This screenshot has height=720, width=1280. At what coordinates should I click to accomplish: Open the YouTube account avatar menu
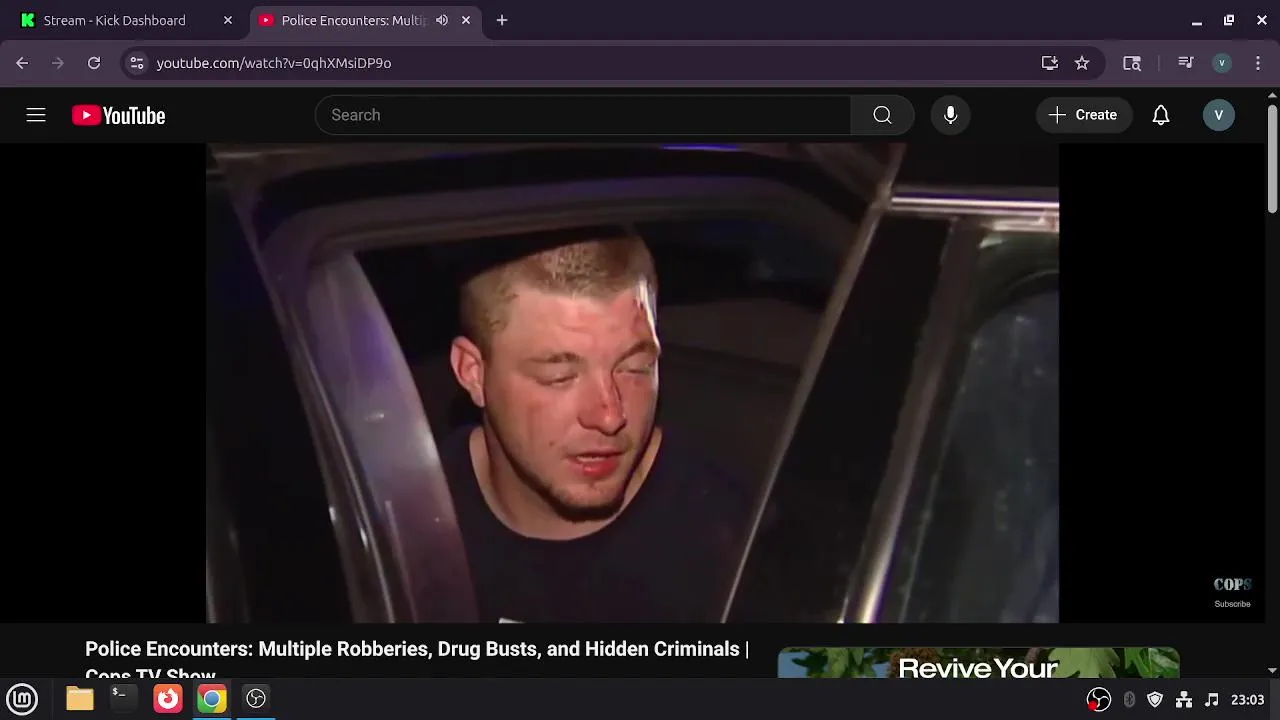pyautogui.click(x=1218, y=115)
